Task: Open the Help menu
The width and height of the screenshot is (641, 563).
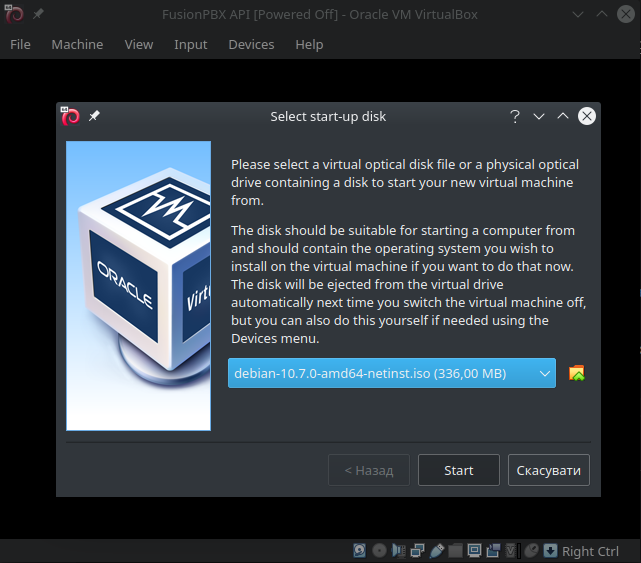Action: 309,44
